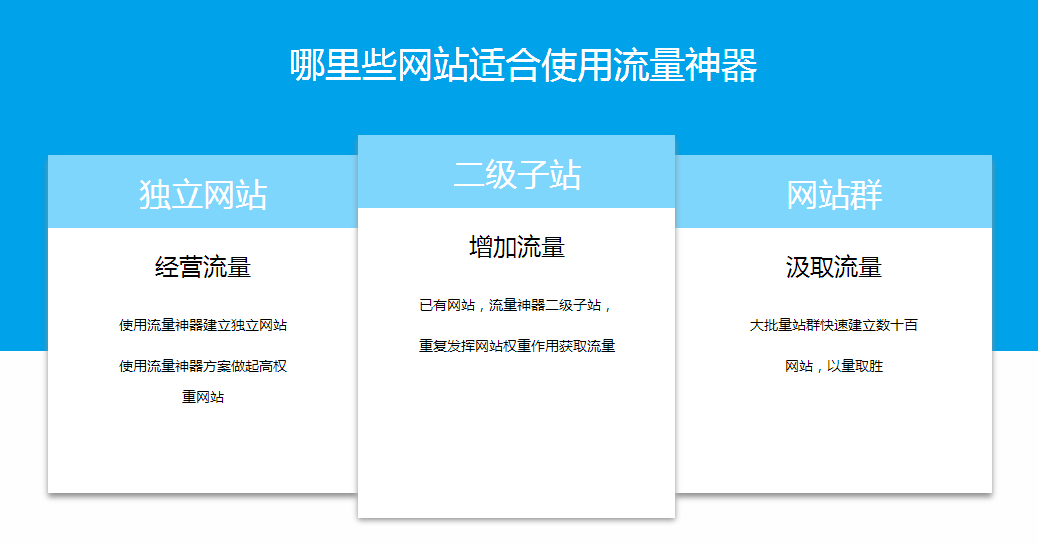This screenshot has height=545, width=1038.
Task: Click the text 使用流量神器建立独立网站
Action: click(203, 325)
